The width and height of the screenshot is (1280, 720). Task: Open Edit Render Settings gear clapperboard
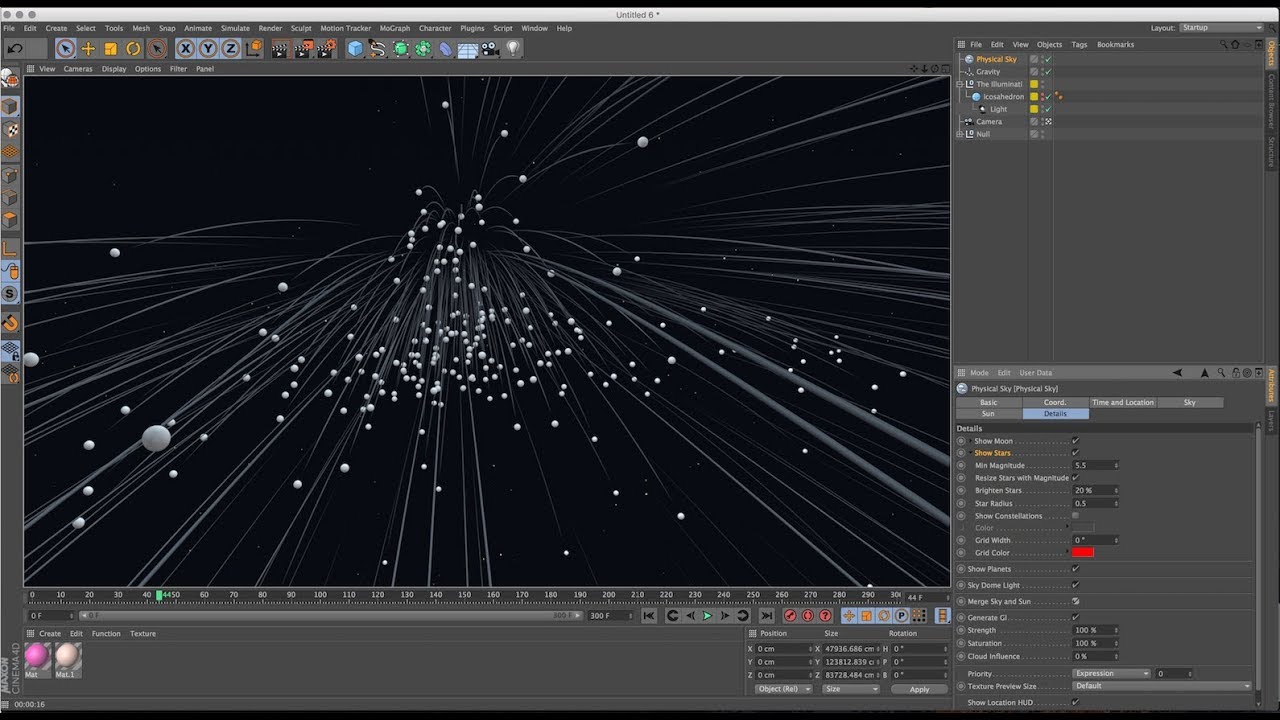[325, 48]
